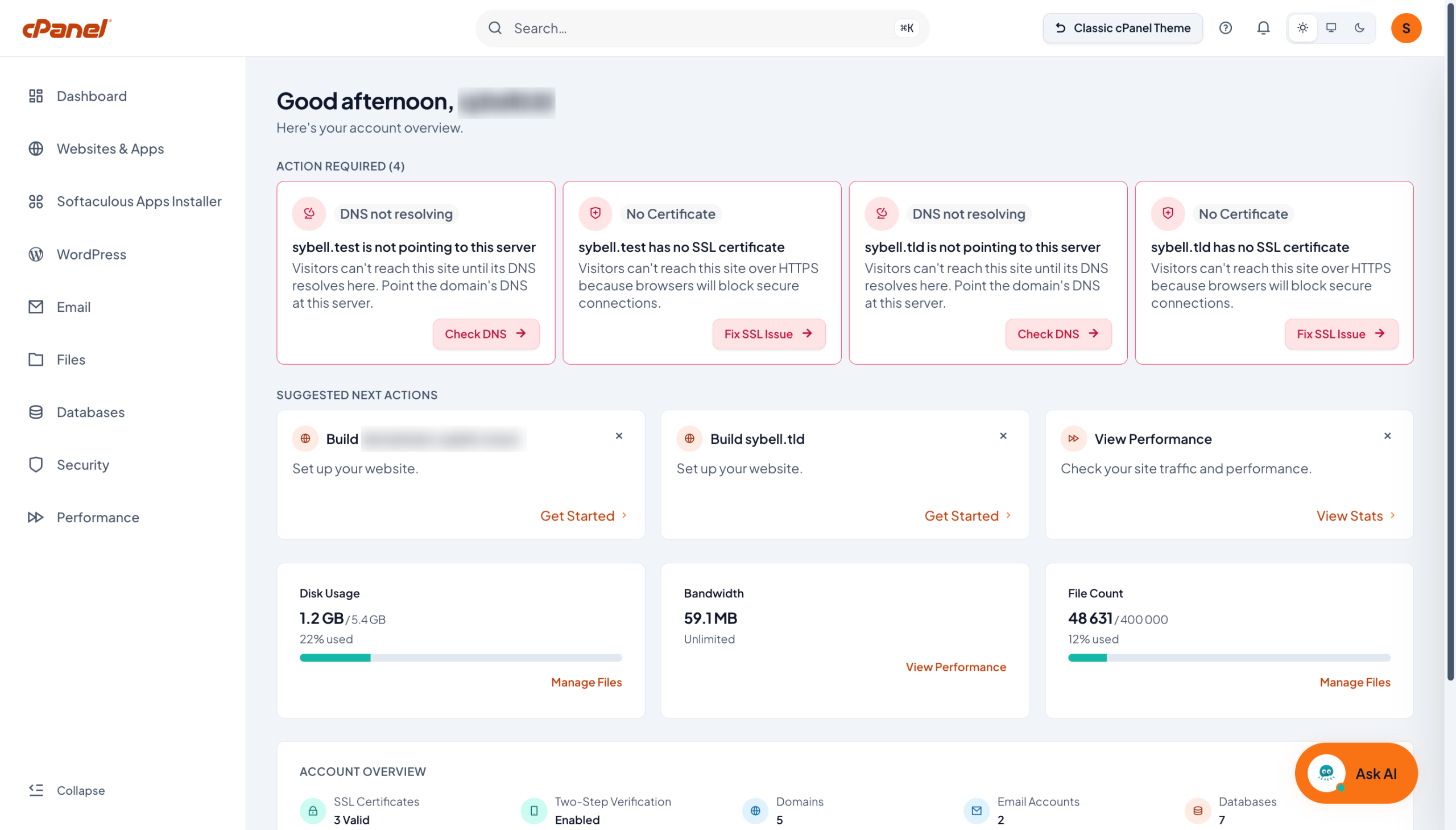Screen dimensions: 1456x830
Task: Click the Files folder sidebar icon
Action: pyautogui.click(x=36, y=359)
